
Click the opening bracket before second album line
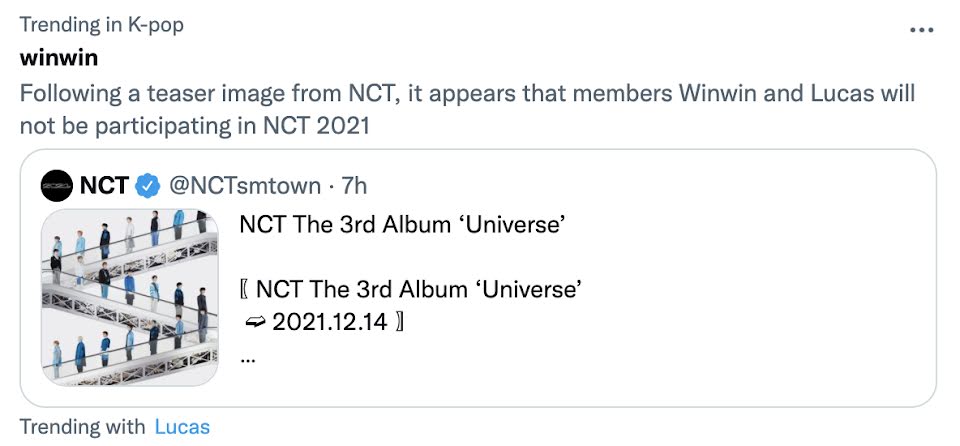245,290
